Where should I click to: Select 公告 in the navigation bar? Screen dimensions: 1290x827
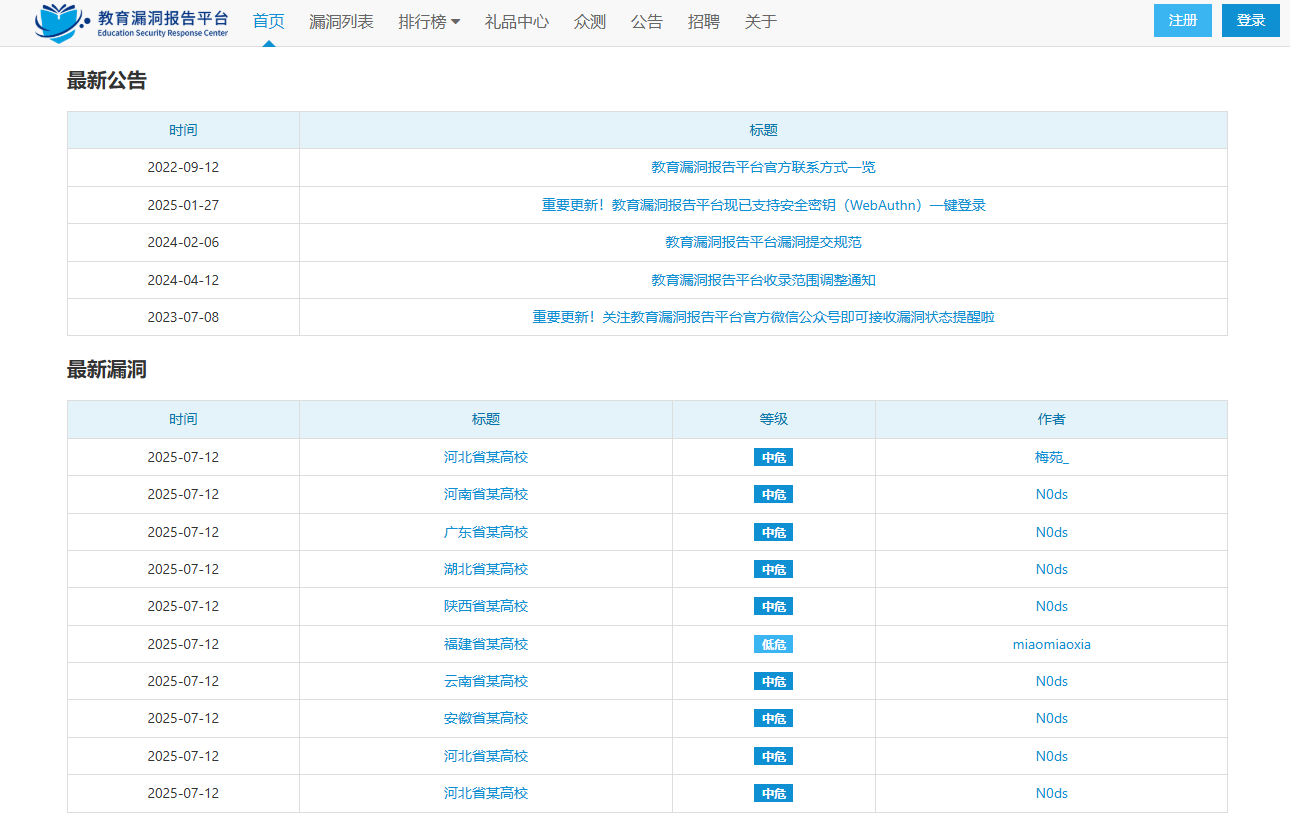click(x=647, y=22)
